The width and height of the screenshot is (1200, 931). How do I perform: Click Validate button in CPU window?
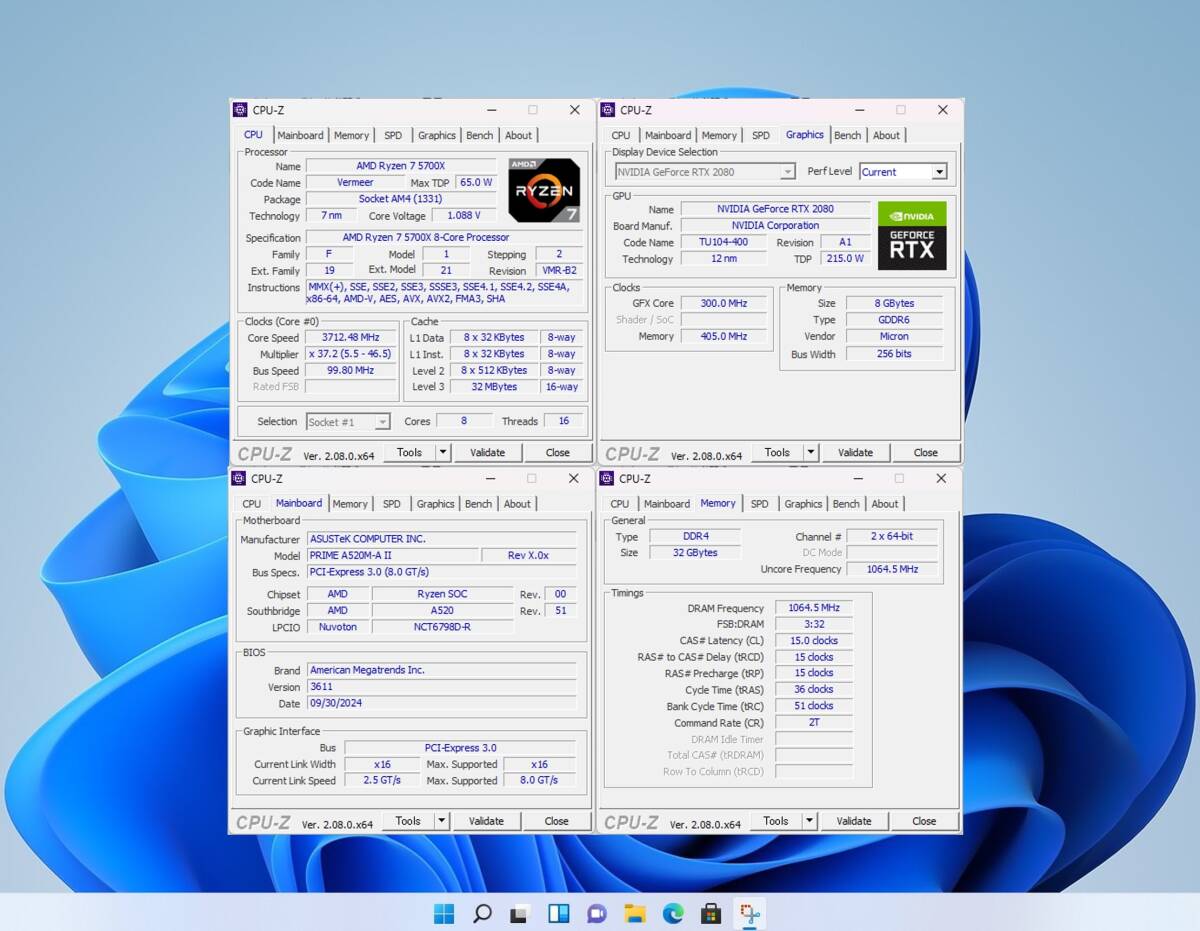487,452
